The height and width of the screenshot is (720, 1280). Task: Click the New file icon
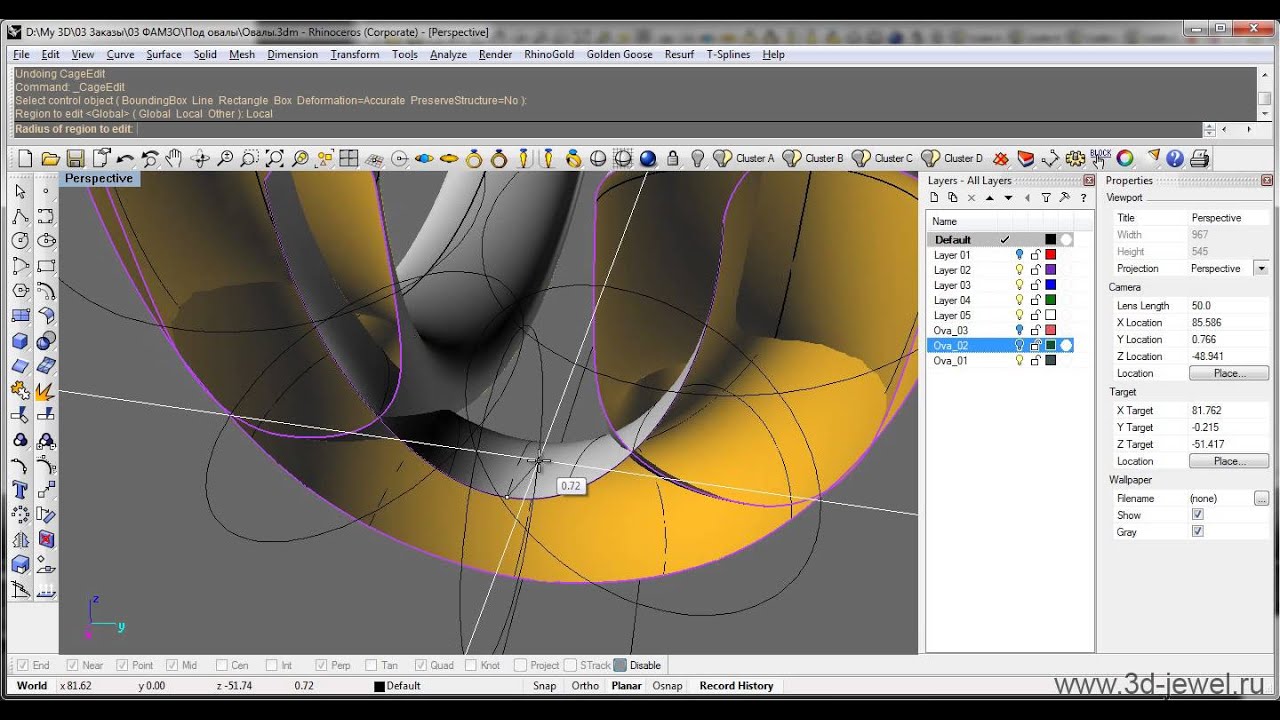[26, 158]
